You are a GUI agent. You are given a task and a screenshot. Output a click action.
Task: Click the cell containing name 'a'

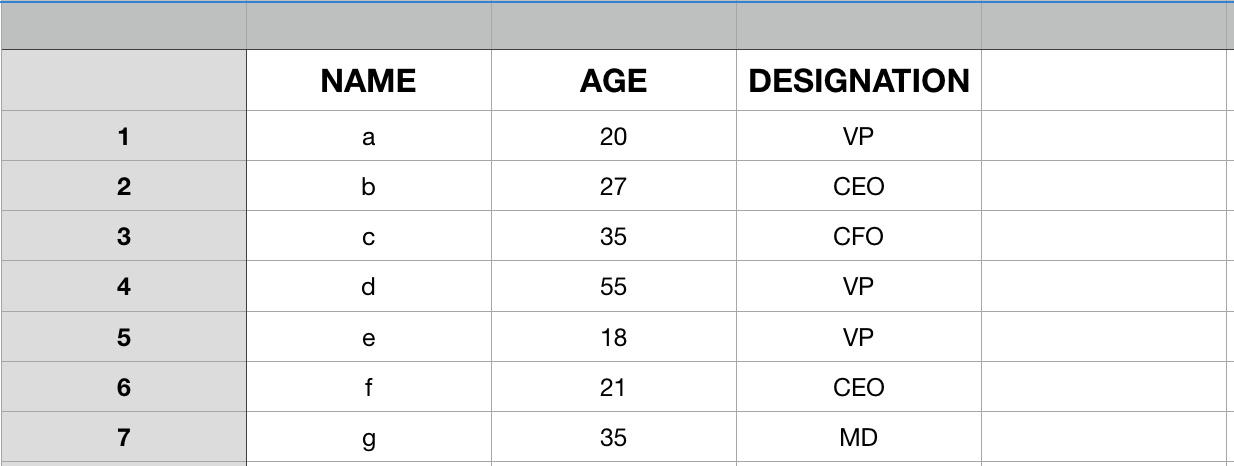coord(369,136)
